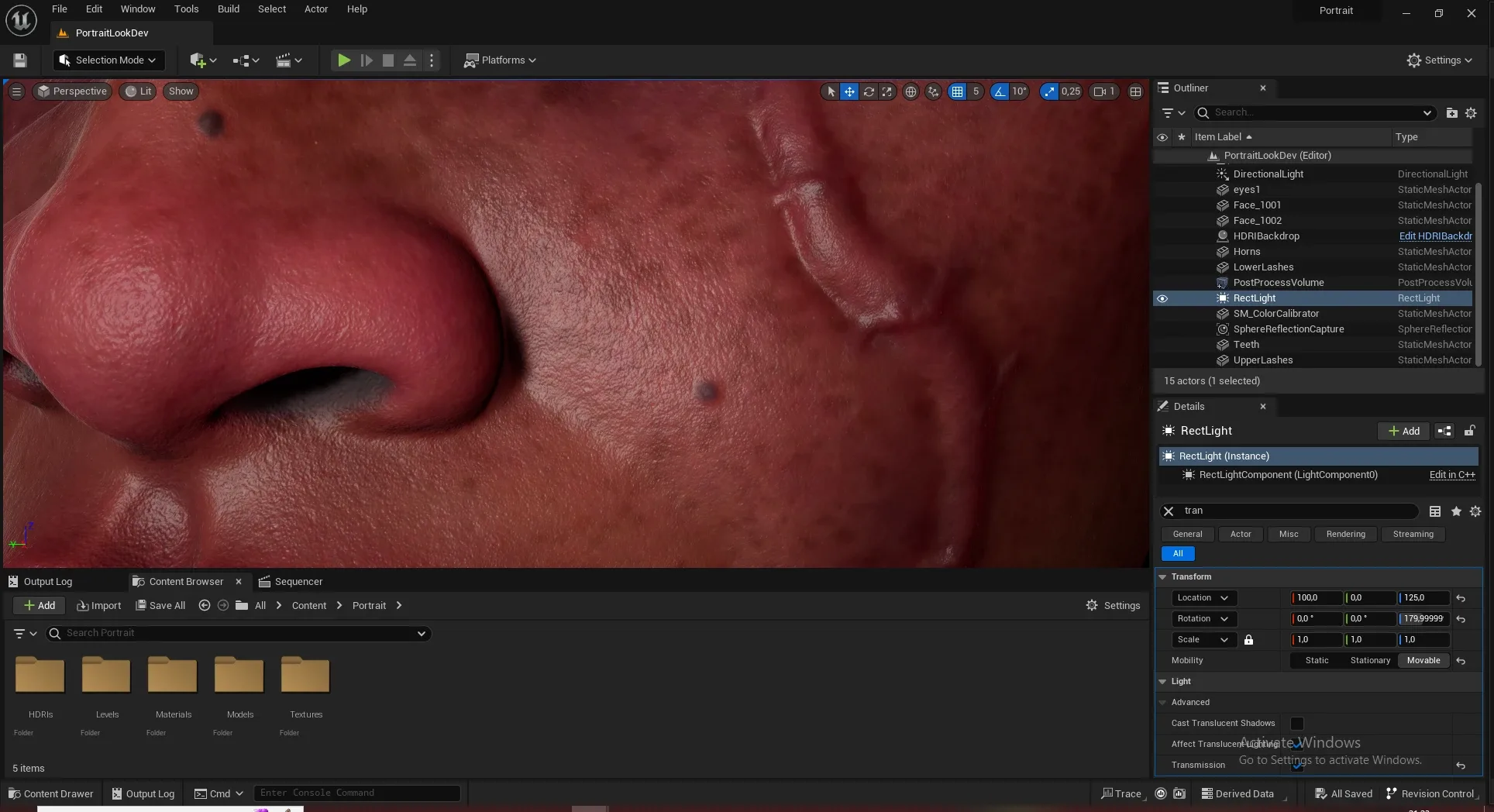Screen dimensions: 1494x812
Task: Open the Build menu
Action: click(x=228, y=9)
